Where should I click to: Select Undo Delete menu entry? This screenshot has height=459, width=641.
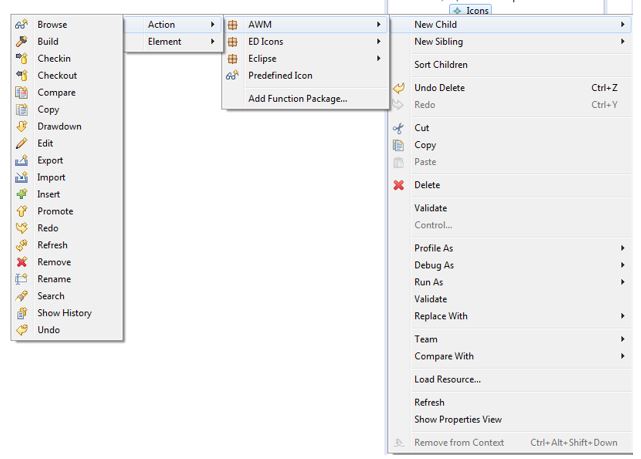439,88
